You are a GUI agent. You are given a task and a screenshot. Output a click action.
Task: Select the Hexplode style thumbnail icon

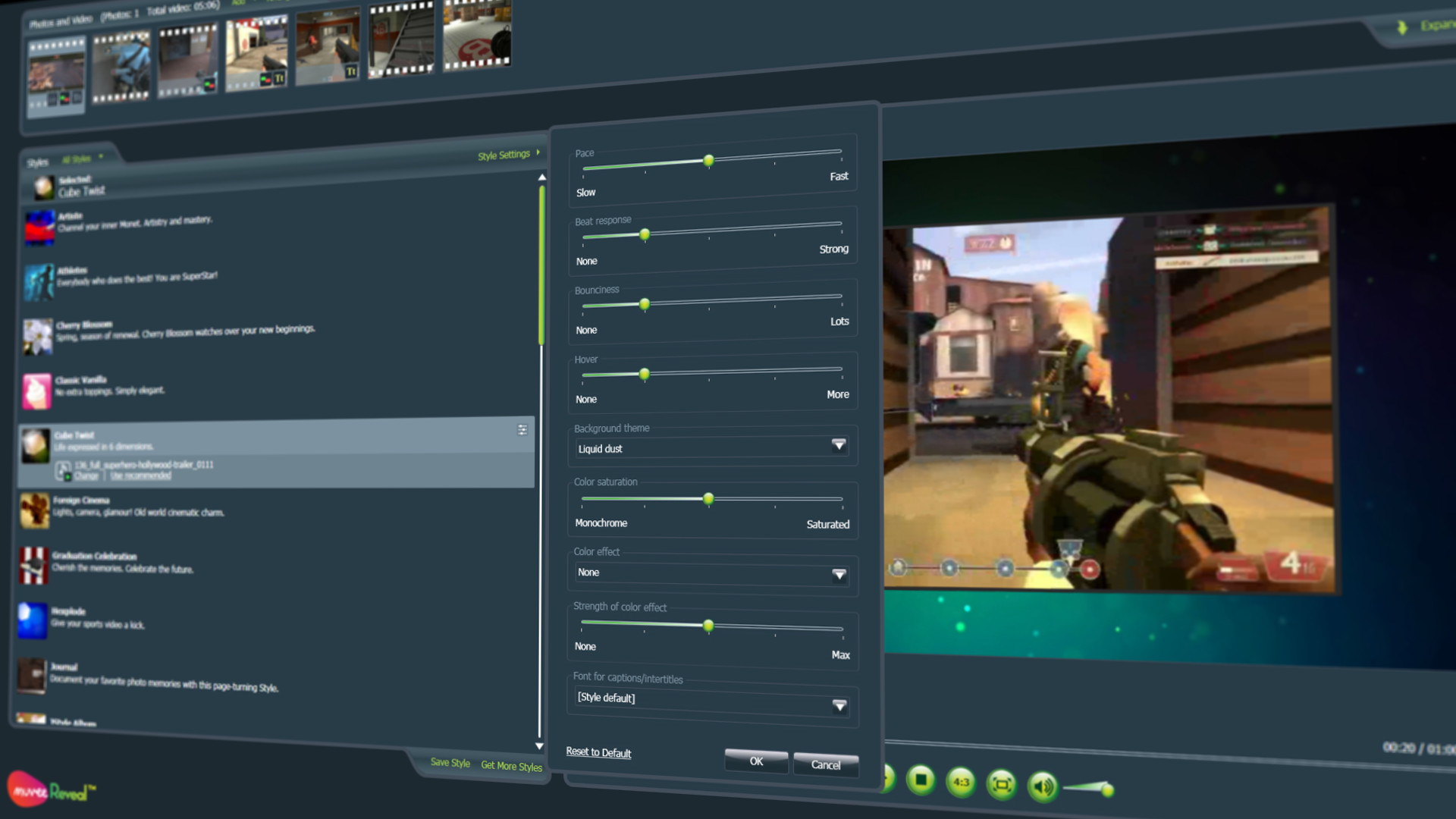(x=32, y=620)
